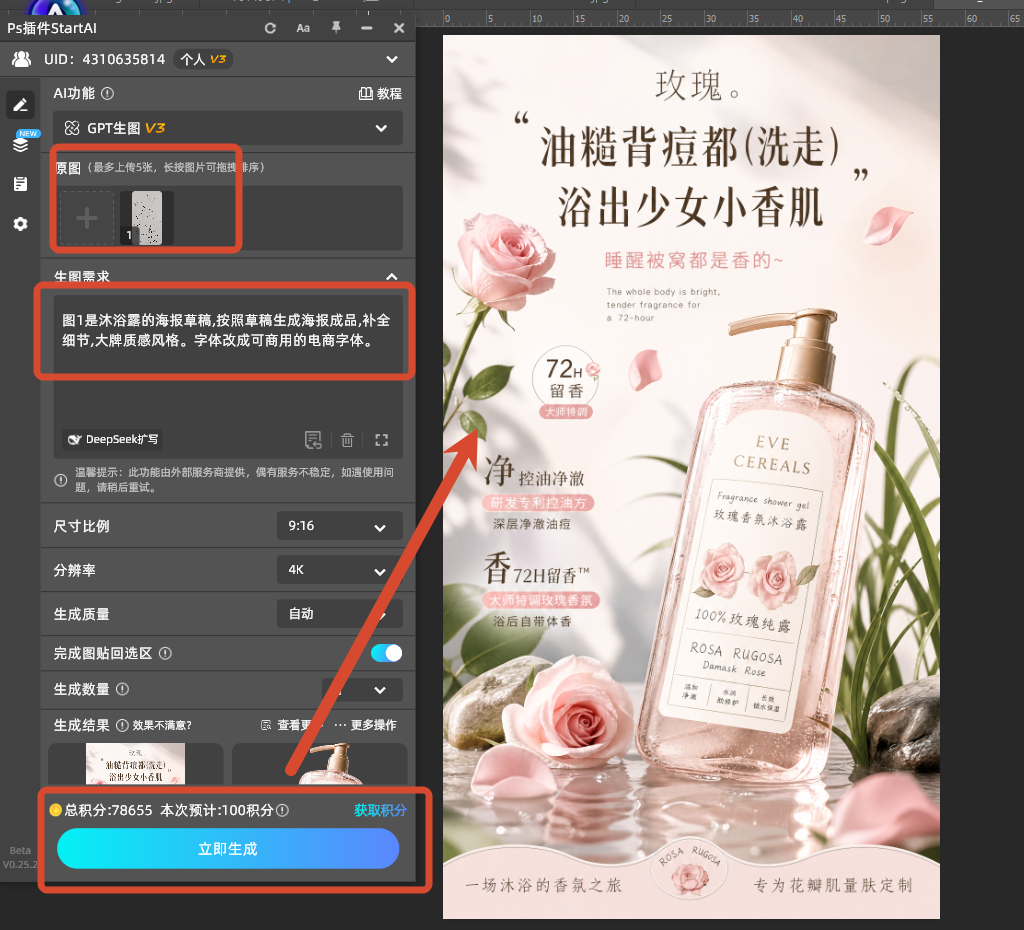1024x930 pixels.
Task: Open the 分辨率 4K dropdown
Action: click(x=340, y=570)
